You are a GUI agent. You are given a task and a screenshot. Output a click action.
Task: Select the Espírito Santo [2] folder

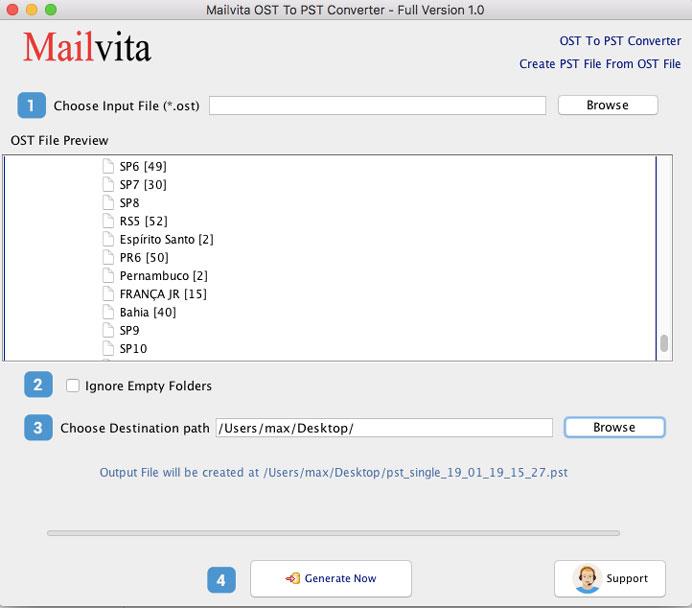[x=166, y=239]
